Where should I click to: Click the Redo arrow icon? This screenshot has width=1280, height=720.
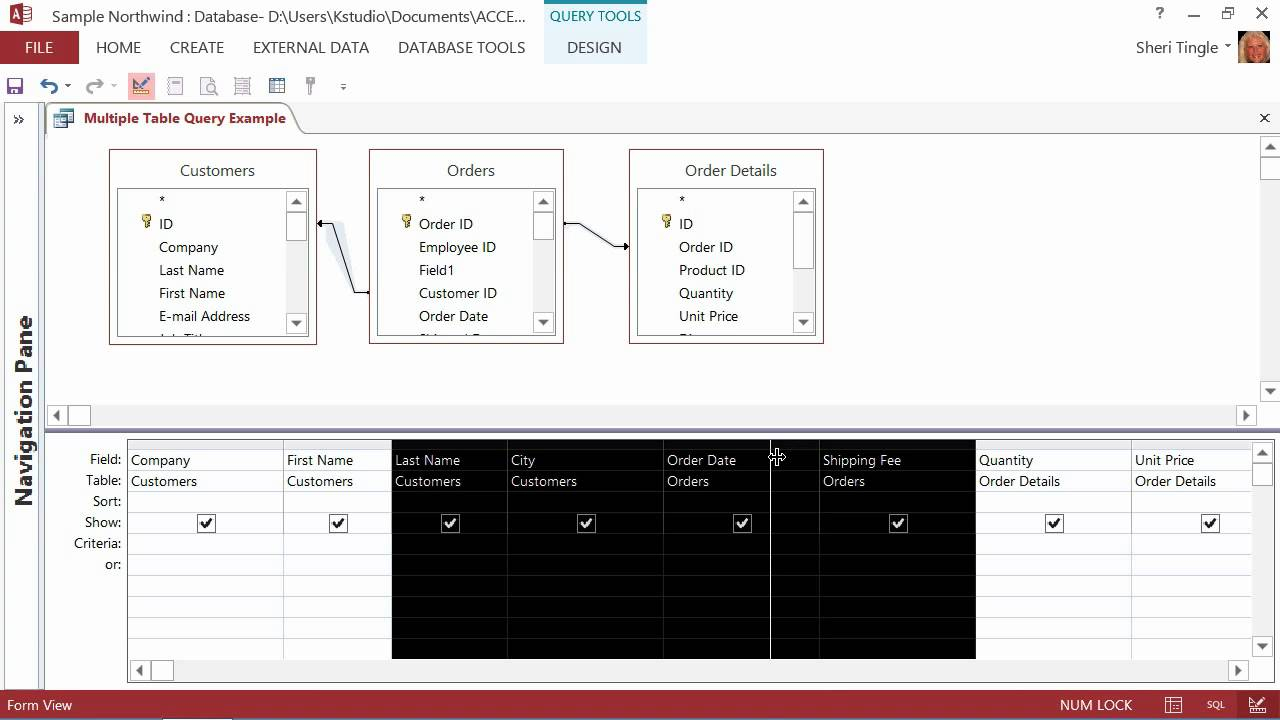point(94,86)
